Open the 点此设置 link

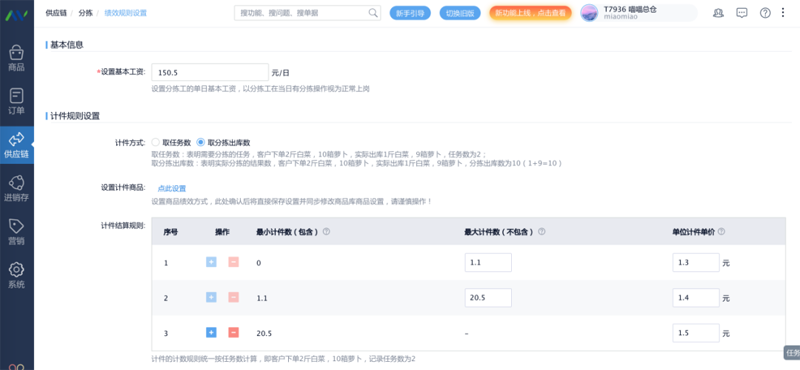[171, 189]
